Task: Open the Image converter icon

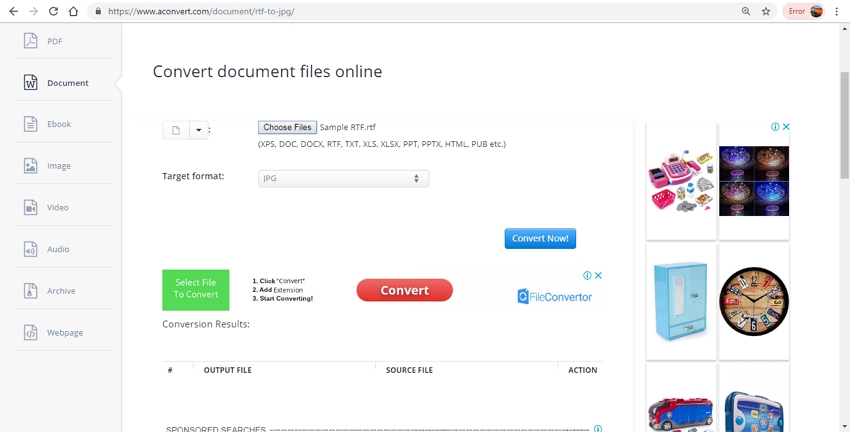Action: (x=30, y=166)
